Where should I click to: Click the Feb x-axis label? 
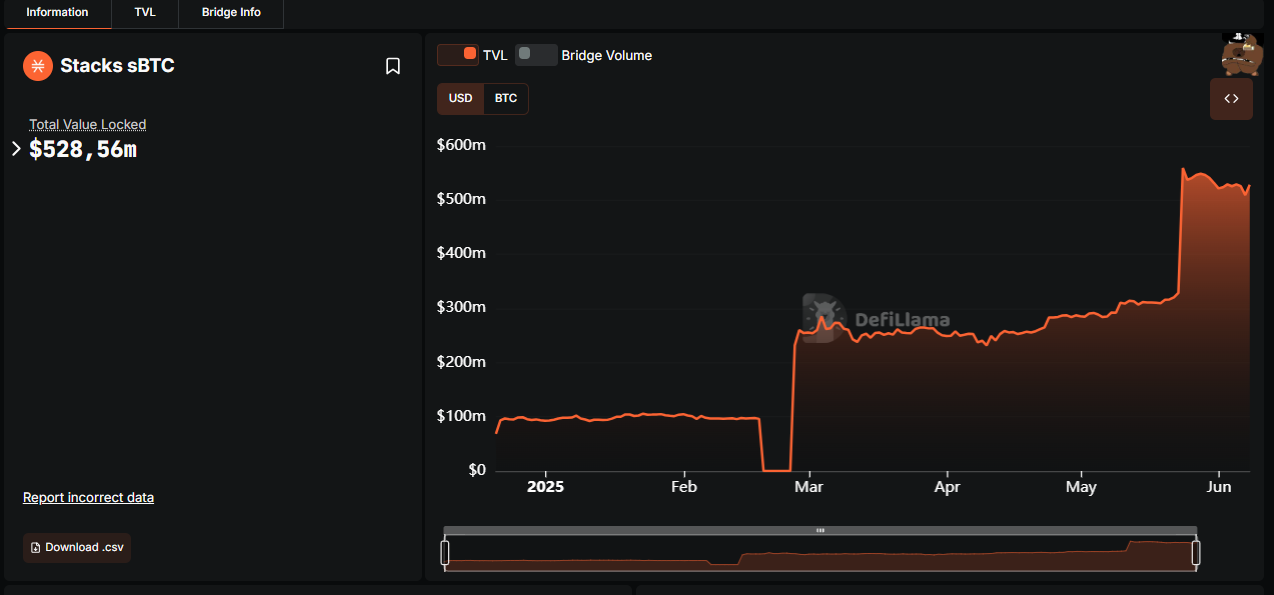[684, 487]
